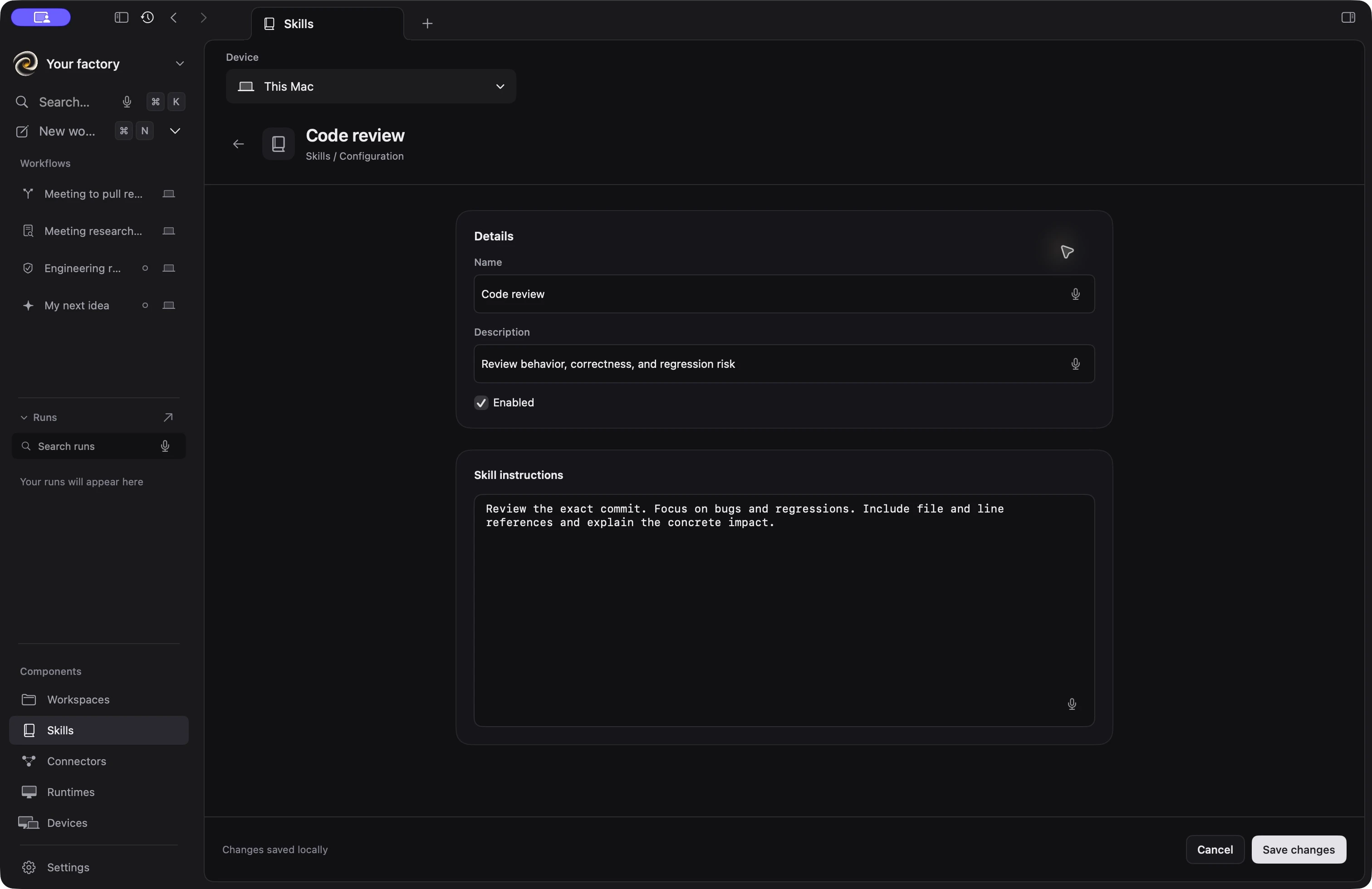Open Workspaces in Components
The height and width of the screenshot is (889, 1372).
(x=98, y=699)
